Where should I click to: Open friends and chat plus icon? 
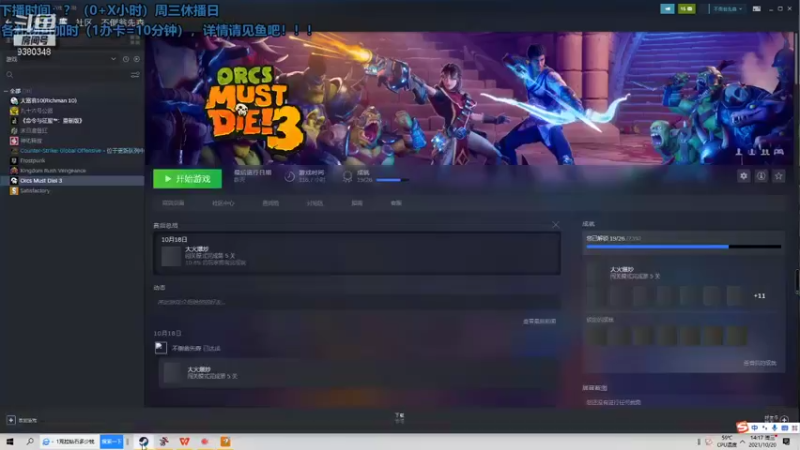785,419
